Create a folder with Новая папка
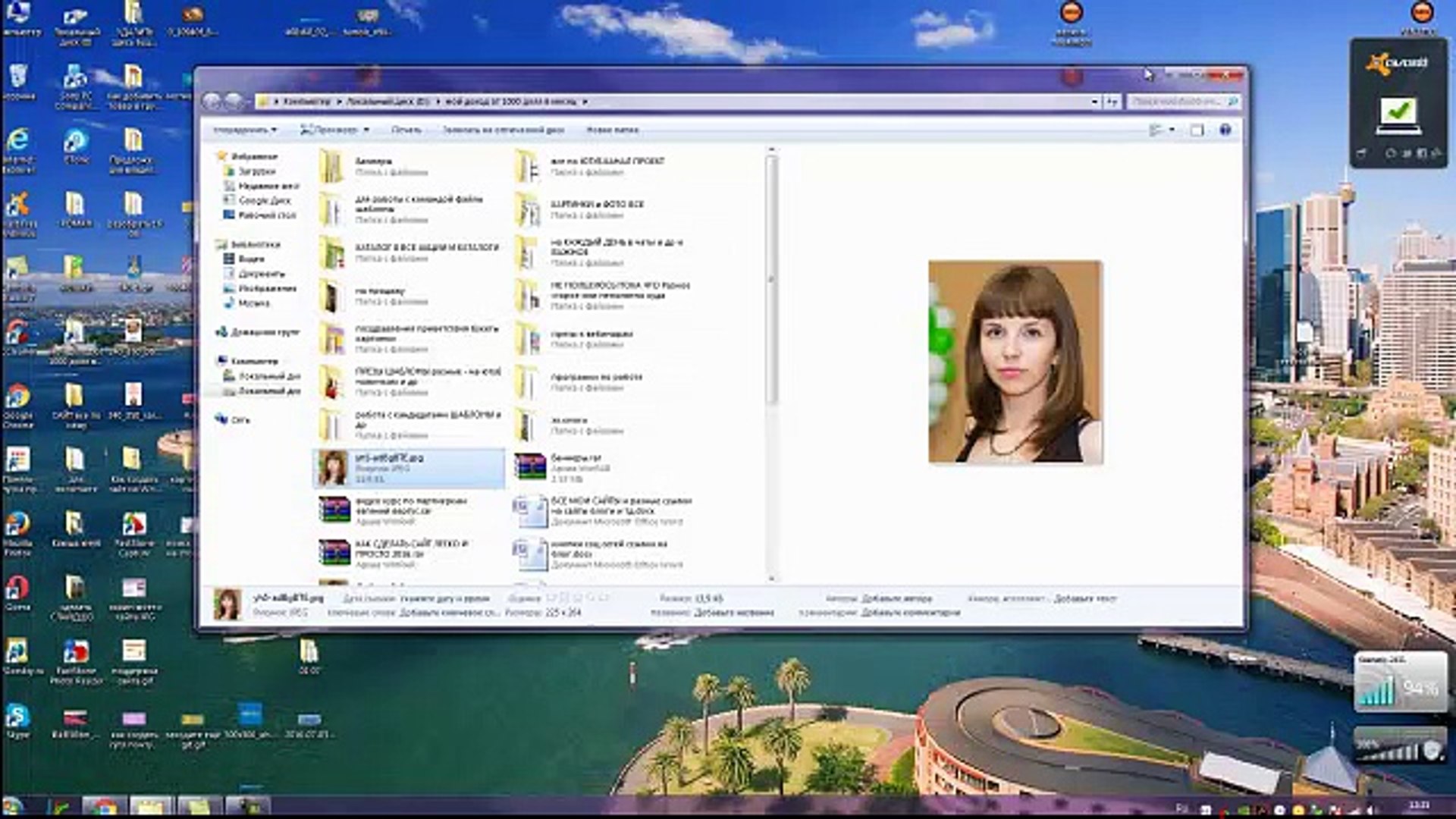The image size is (1456, 819). pos(612,130)
